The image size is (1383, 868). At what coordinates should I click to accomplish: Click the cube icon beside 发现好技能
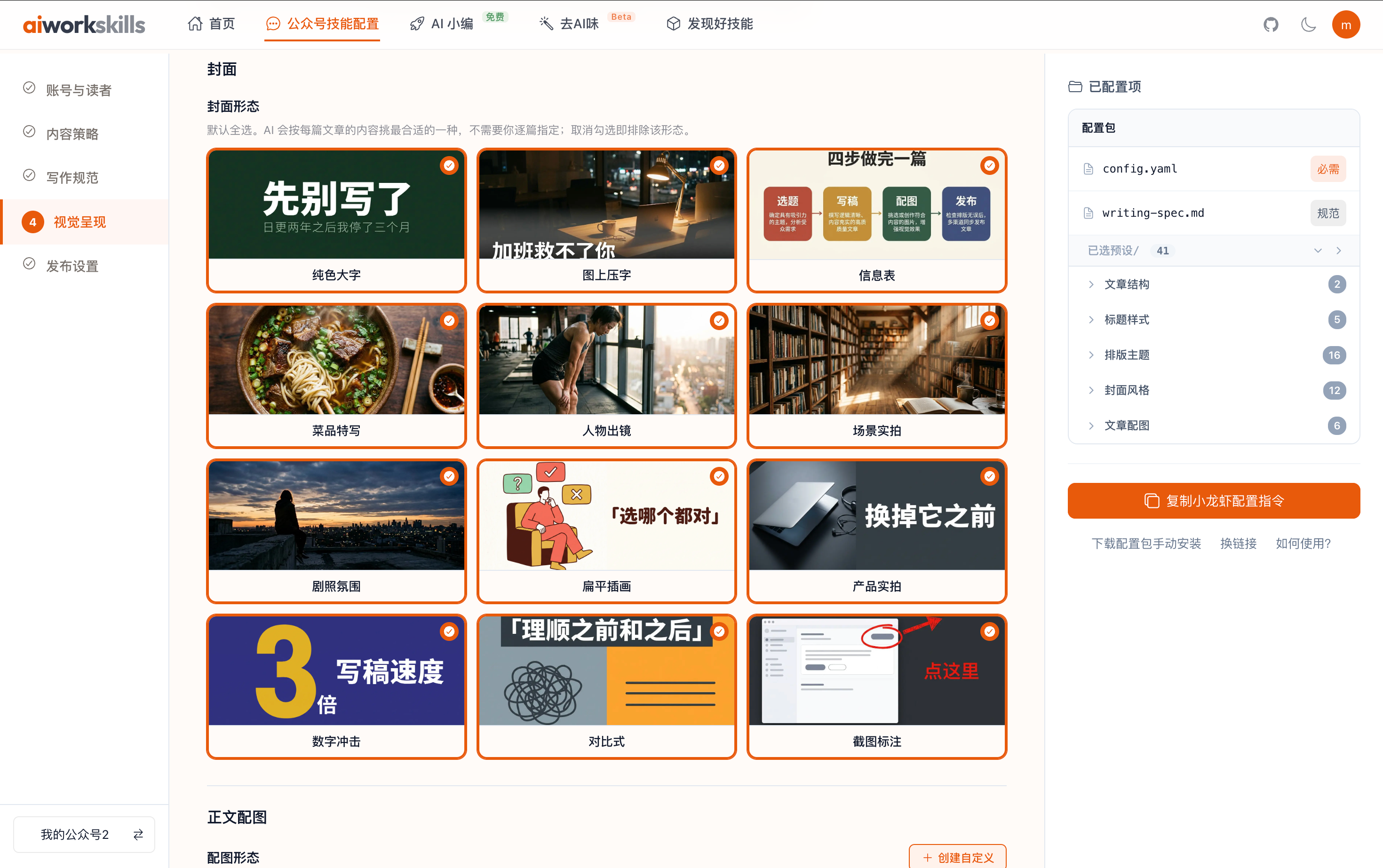[673, 24]
